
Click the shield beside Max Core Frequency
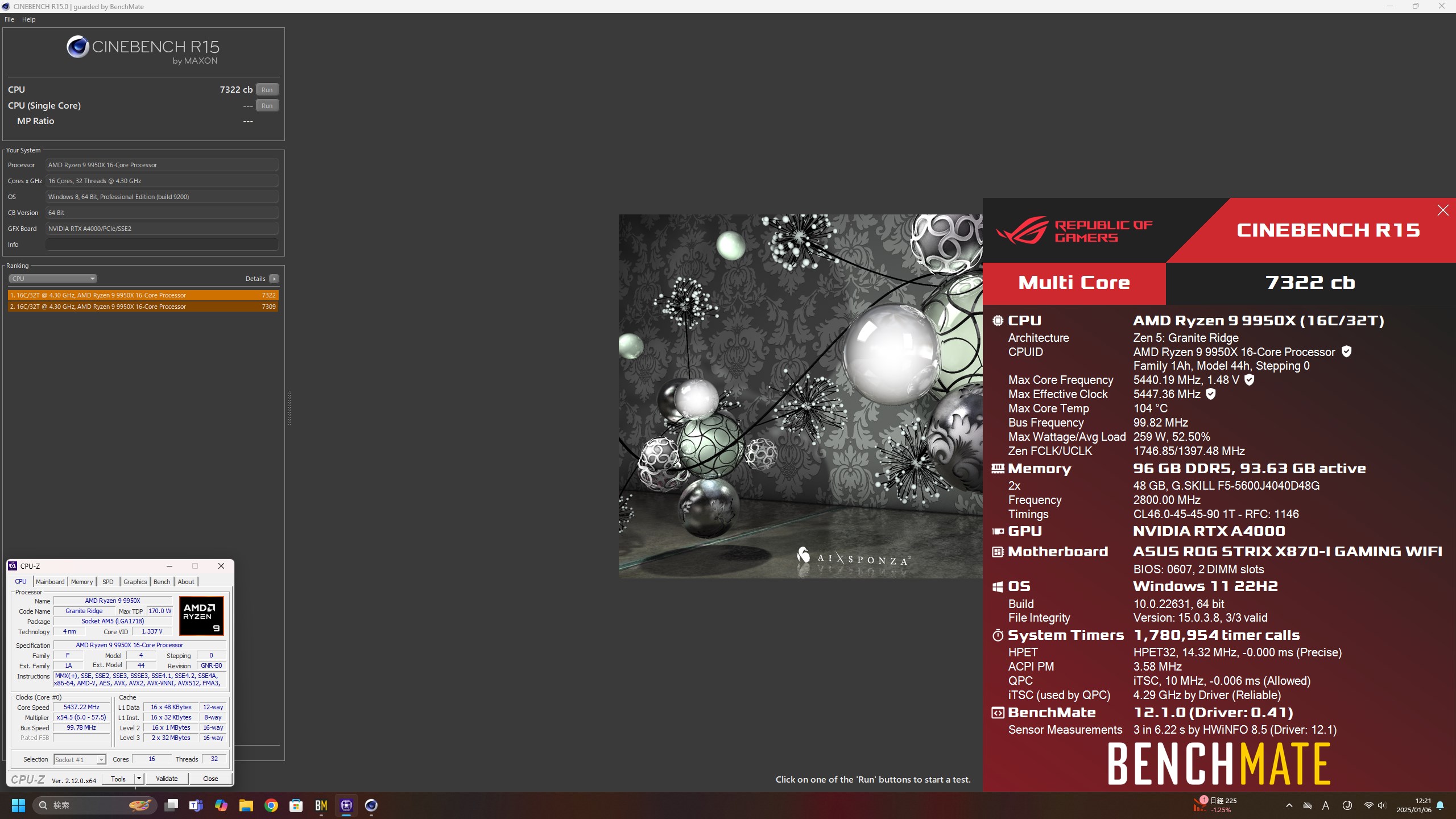point(1249,379)
